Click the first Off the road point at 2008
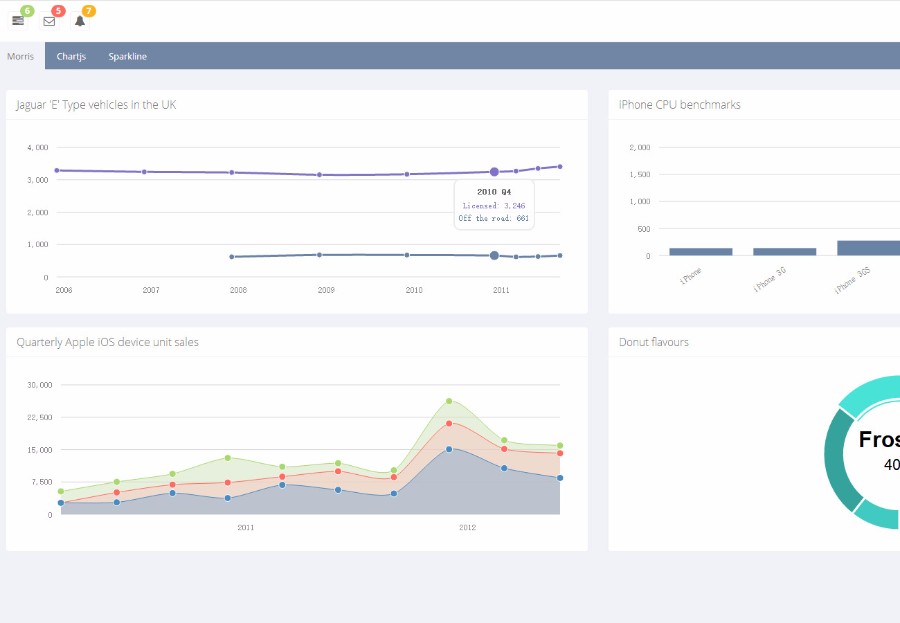The height and width of the screenshot is (623, 900). tap(232, 257)
